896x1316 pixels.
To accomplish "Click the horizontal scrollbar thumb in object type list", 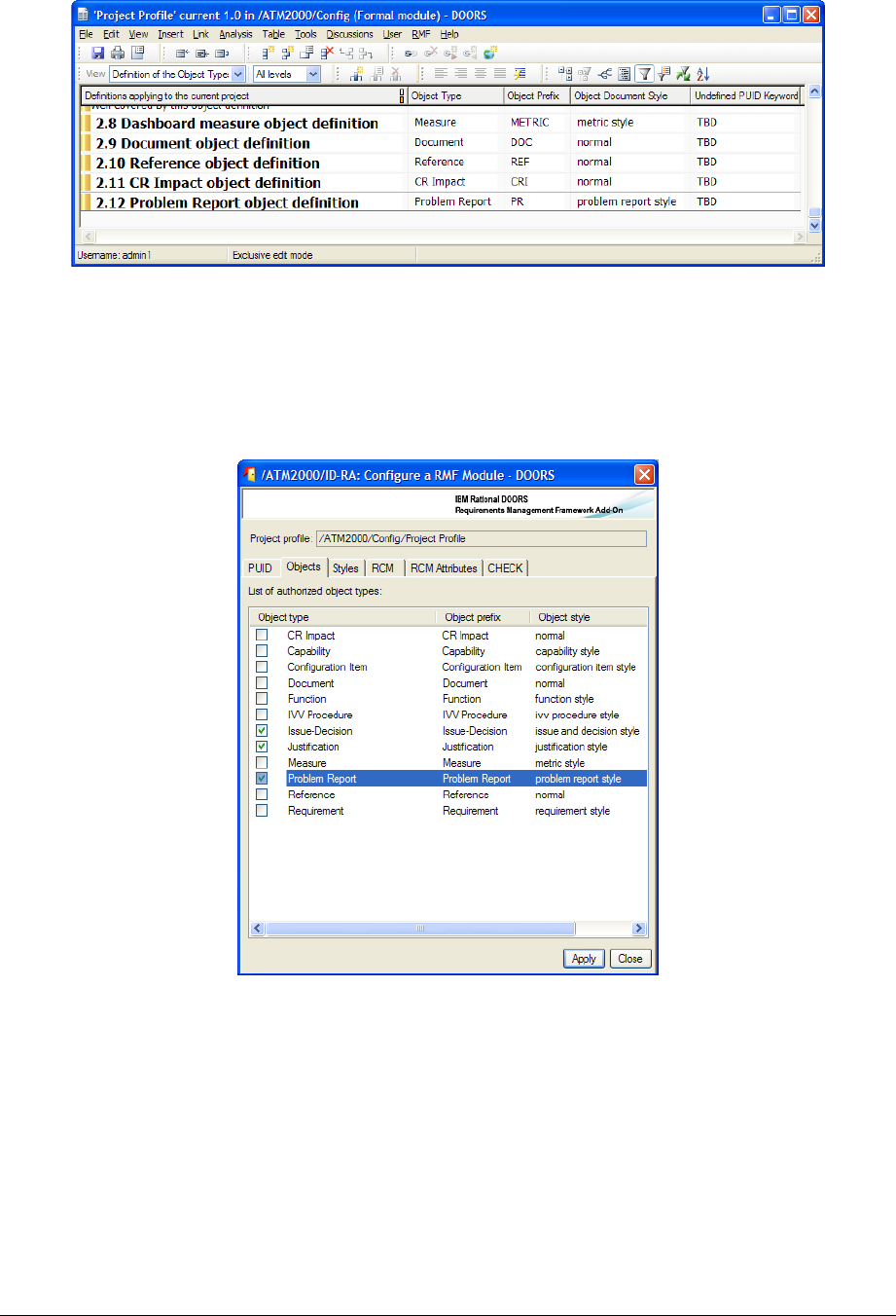I will 419,929.
